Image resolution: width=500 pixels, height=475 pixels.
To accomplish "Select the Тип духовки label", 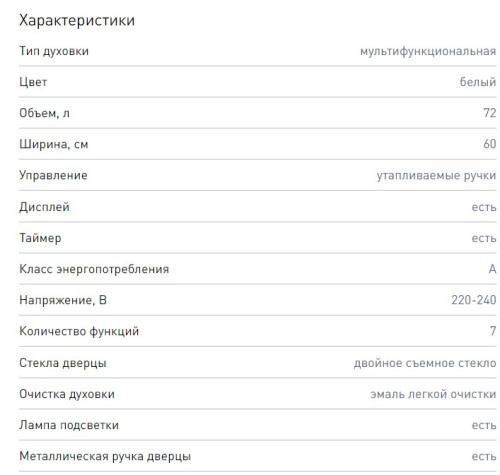I will tap(54, 51).
